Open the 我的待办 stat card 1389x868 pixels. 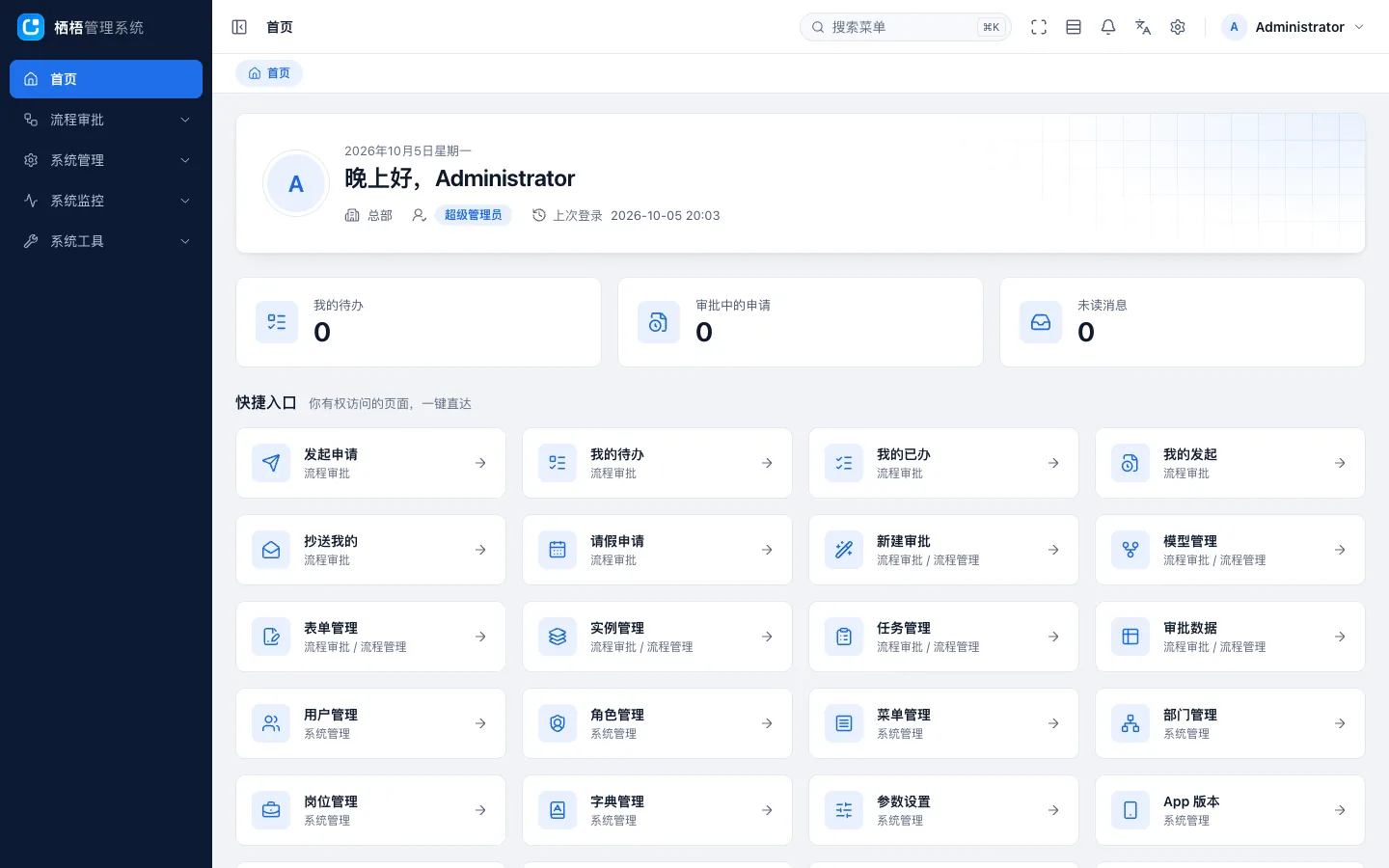(419, 322)
